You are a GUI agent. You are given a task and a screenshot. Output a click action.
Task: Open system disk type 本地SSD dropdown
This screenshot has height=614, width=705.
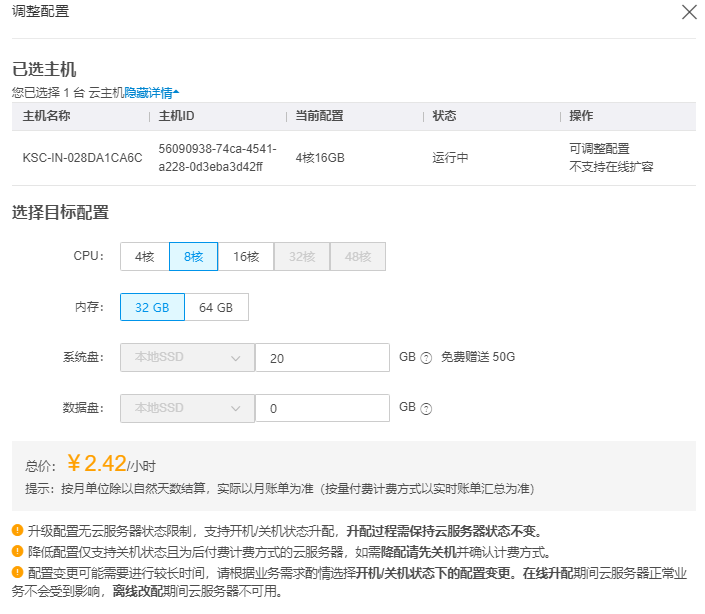click(187, 358)
